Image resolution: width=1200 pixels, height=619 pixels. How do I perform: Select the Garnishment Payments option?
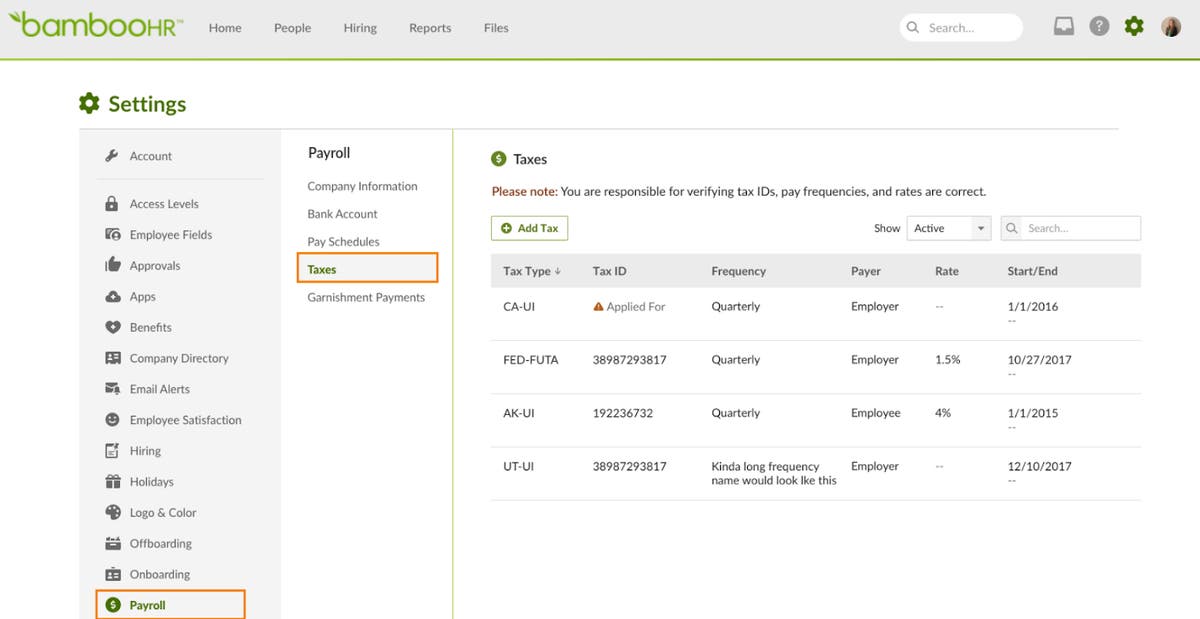click(364, 297)
